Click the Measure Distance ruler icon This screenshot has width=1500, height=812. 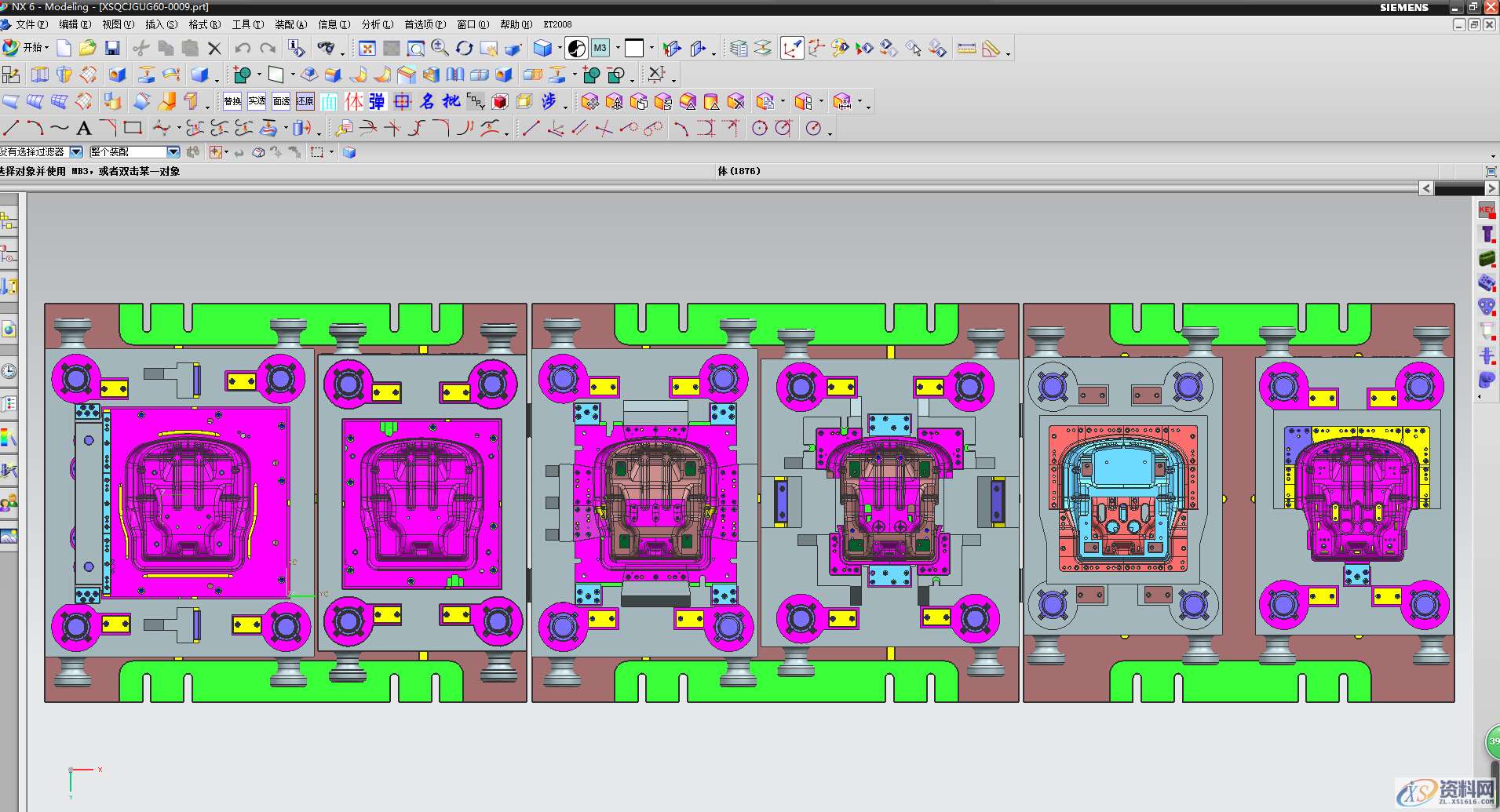[x=966, y=49]
